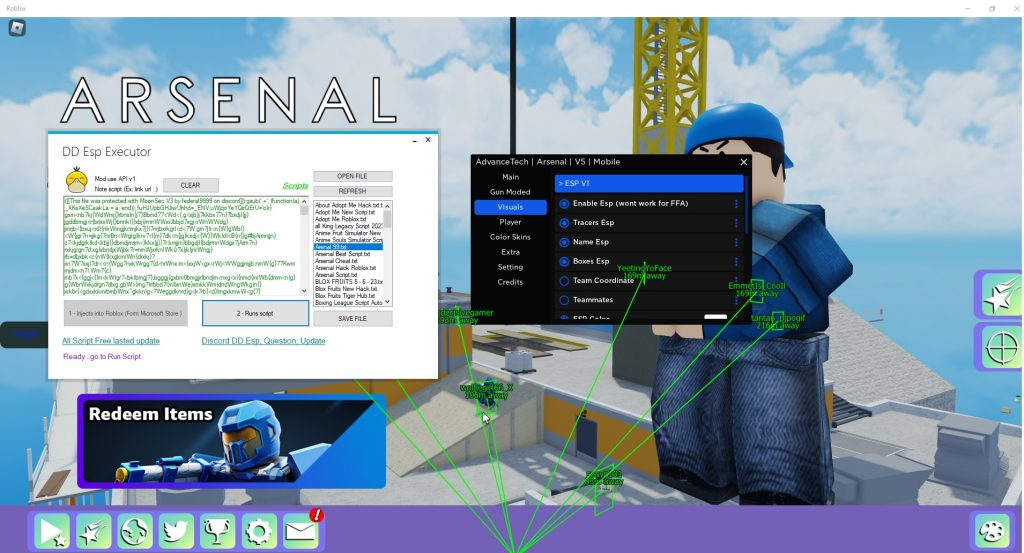Enable Teammates option
This screenshot has width=1024, height=553.
click(x=564, y=300)
